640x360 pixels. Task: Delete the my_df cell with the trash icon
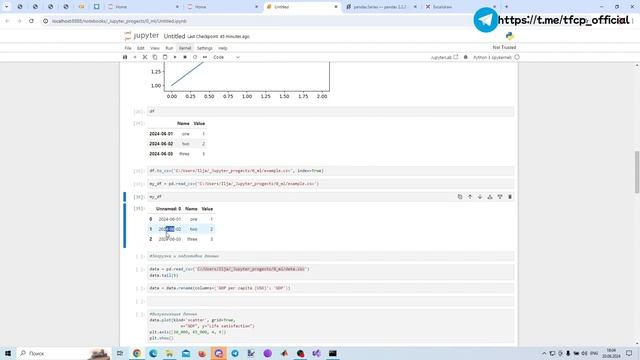pos(510,197)
